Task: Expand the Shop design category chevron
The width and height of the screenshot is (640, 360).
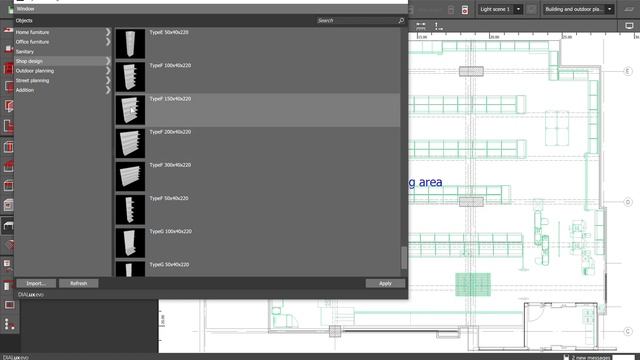Action: (108, 61)
